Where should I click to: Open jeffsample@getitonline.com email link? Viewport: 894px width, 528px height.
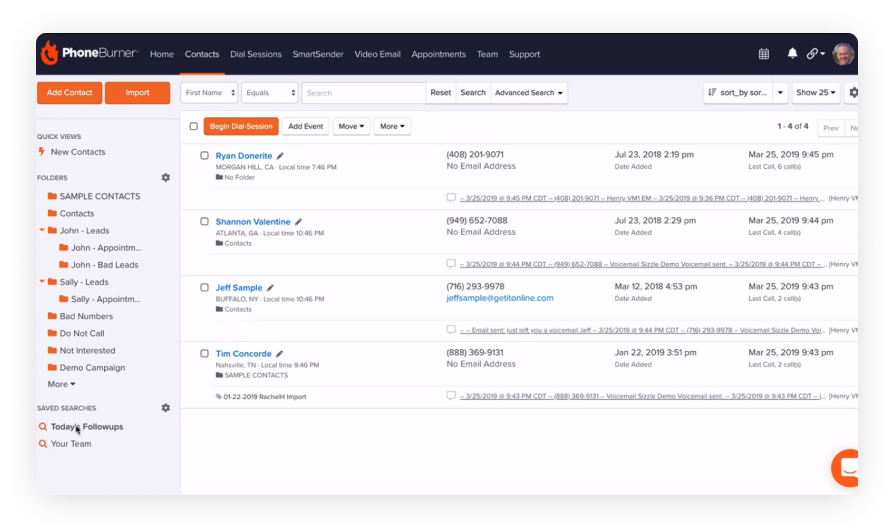click(x=500, y=298)
